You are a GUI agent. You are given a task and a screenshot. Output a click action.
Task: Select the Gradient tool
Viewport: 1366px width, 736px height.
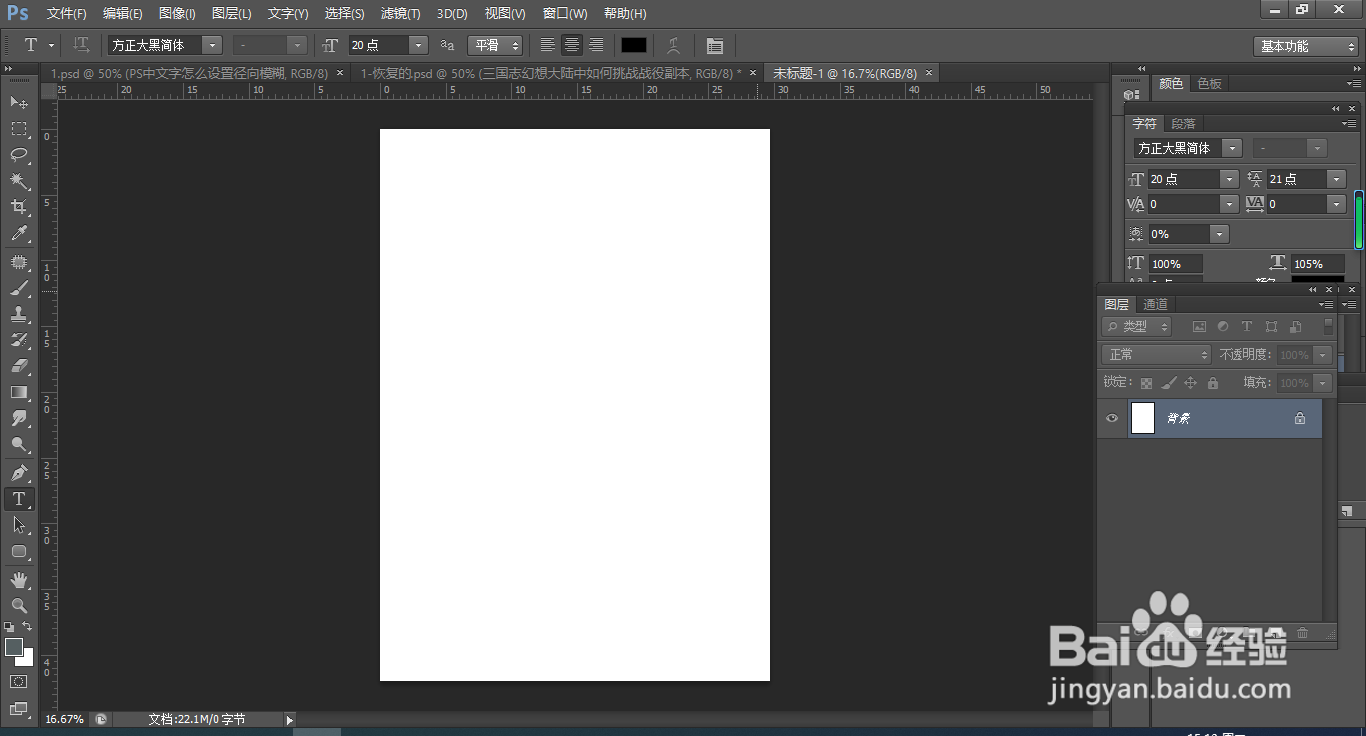click(19, 392)
